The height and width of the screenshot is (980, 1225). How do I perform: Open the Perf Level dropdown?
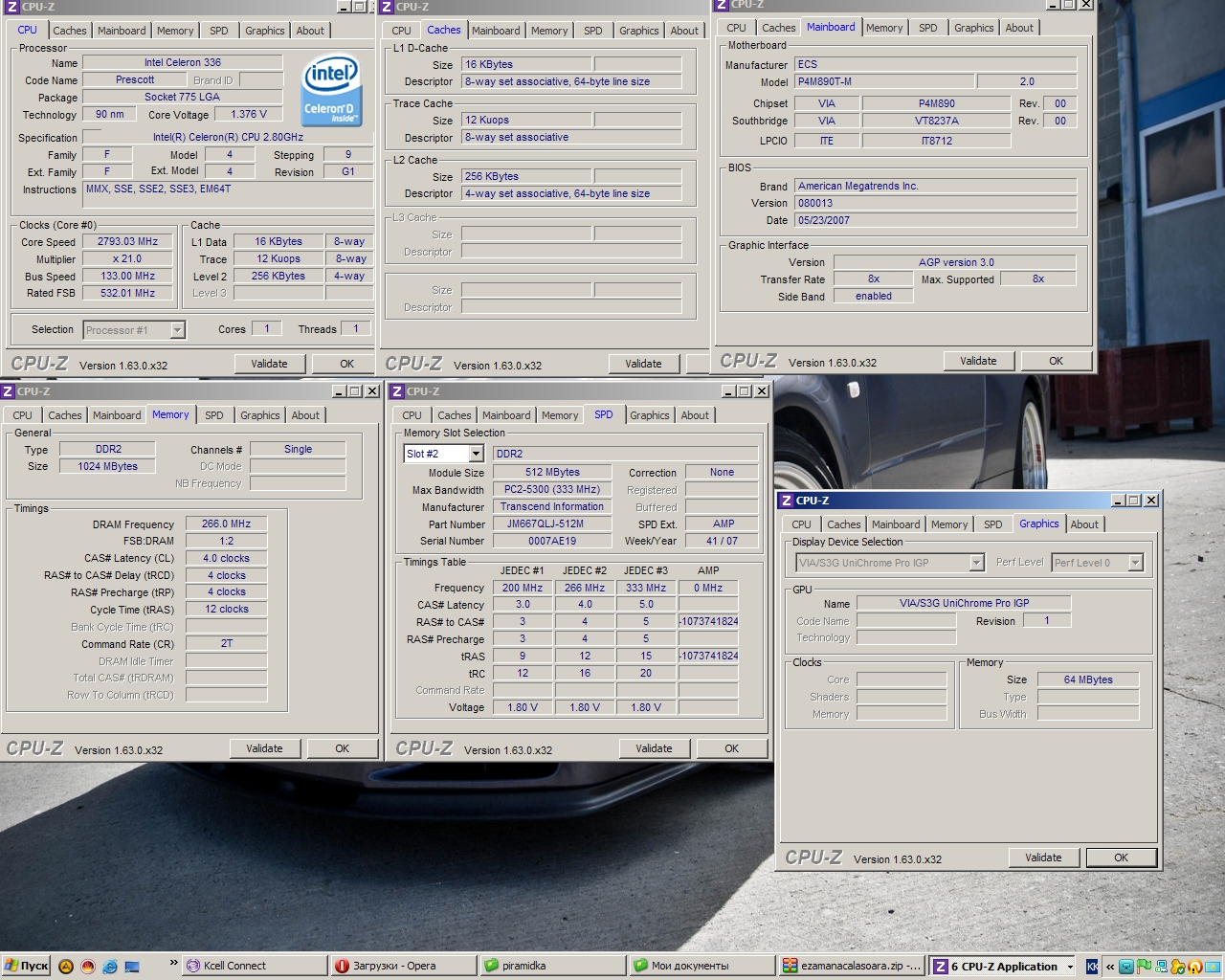coord(1135,563)
